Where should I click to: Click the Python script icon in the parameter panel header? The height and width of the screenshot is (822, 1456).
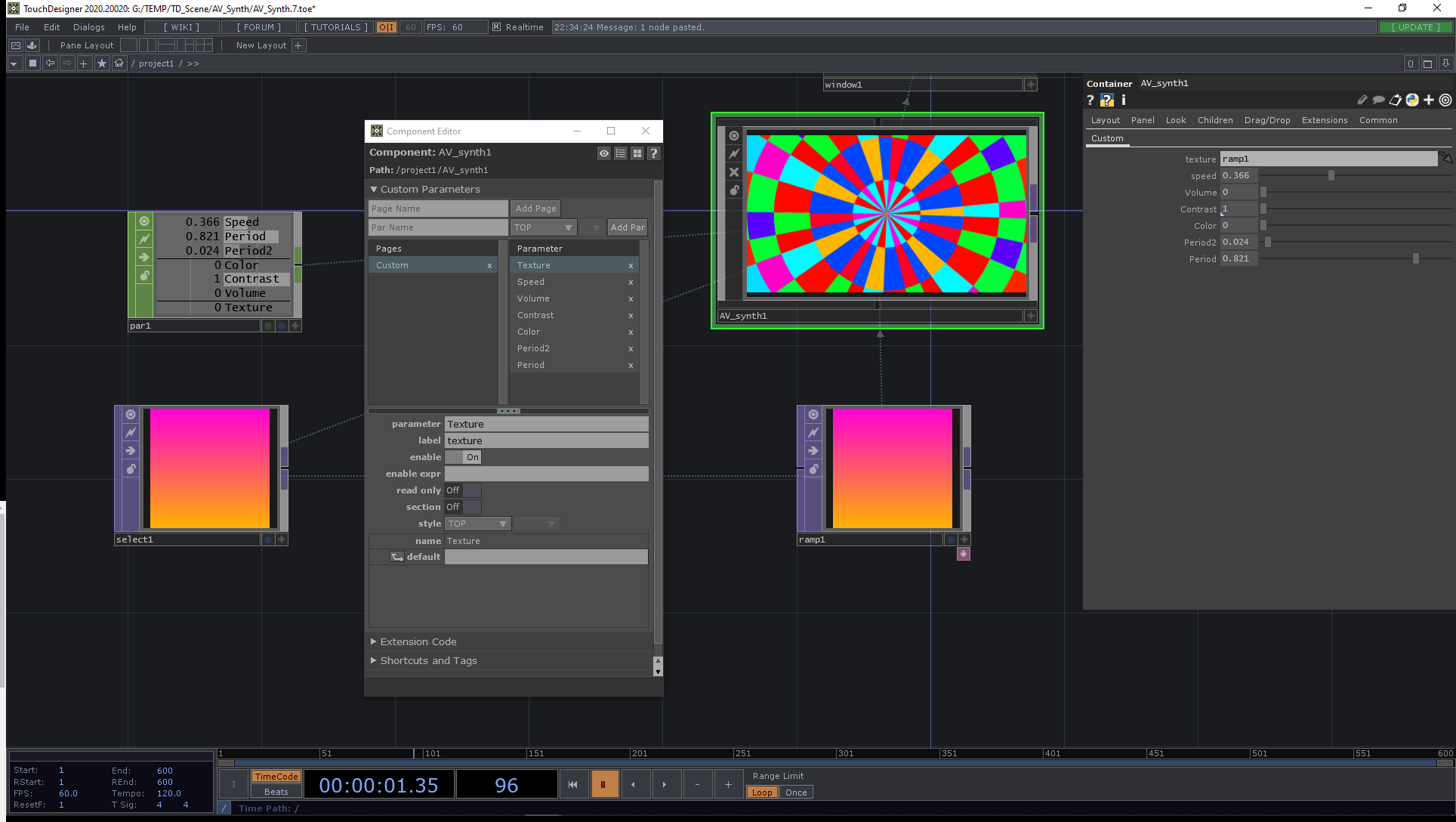(x=1413, y=100)
